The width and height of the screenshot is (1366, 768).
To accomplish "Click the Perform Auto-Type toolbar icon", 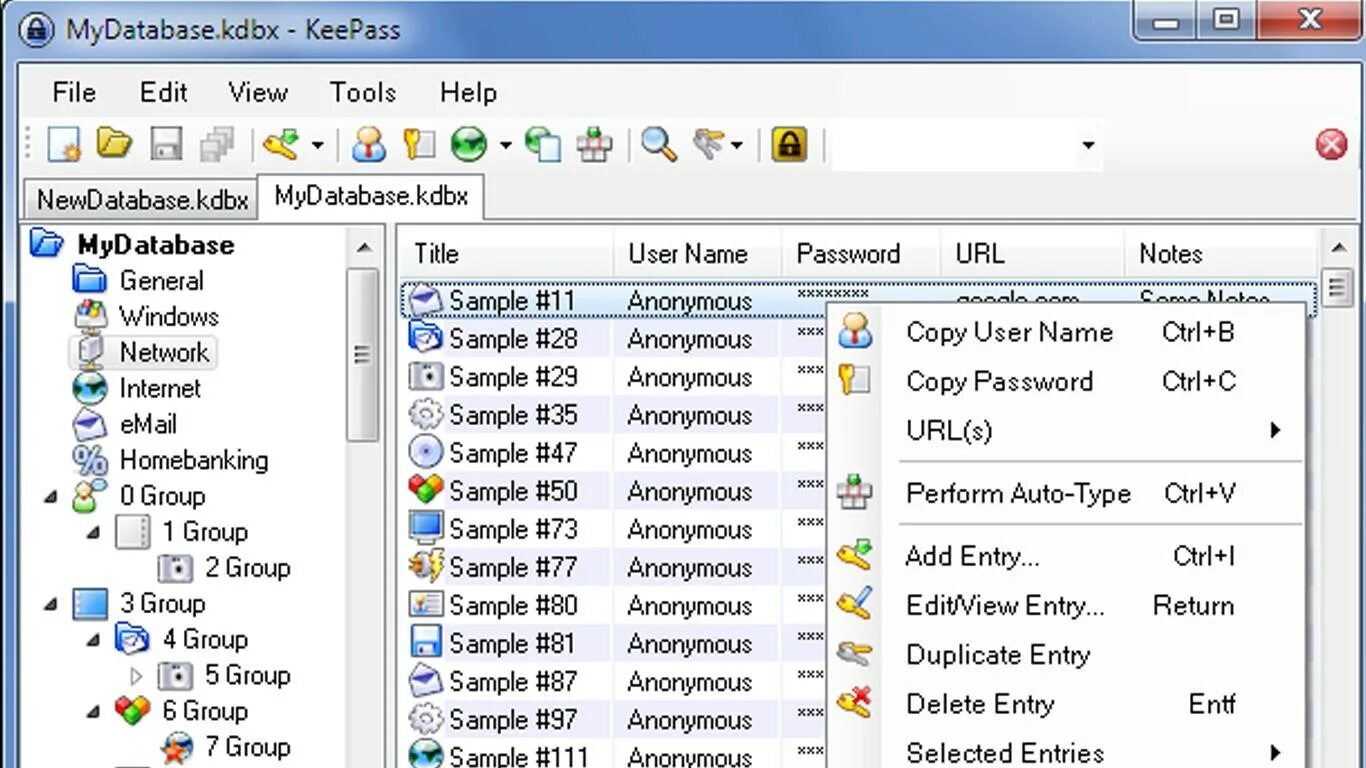I will click(594, 145).
